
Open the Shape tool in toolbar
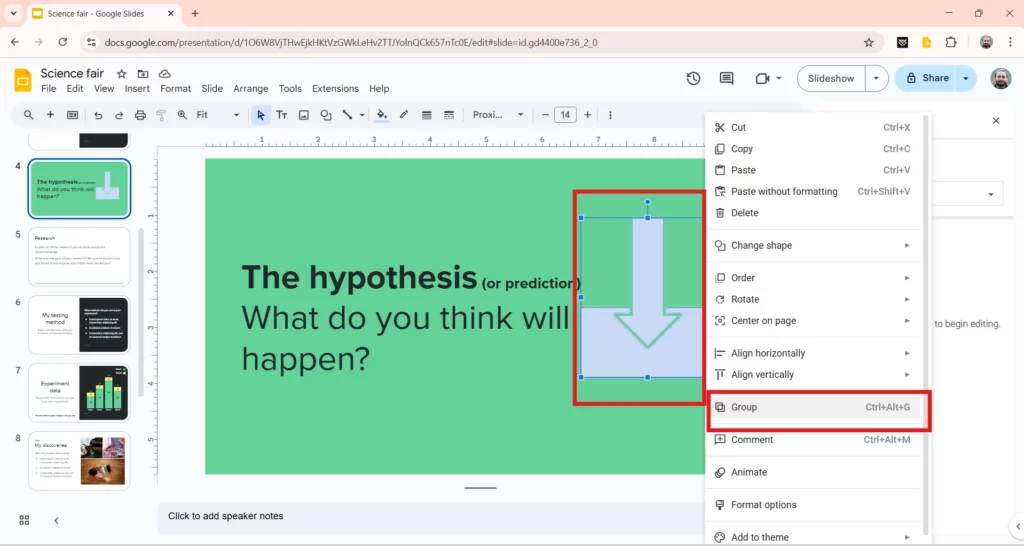[325, 115]
